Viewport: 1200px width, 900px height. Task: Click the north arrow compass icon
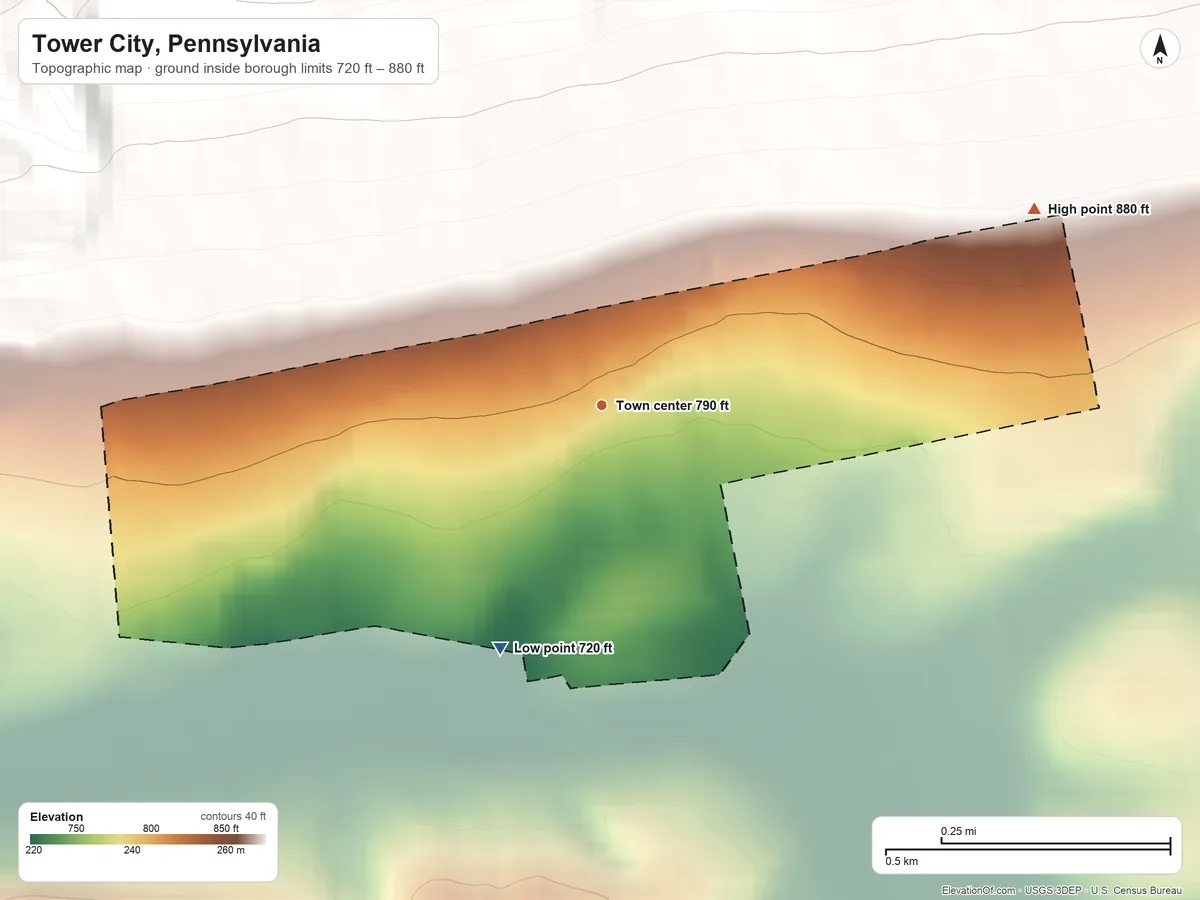click(x=1159, y=49)
